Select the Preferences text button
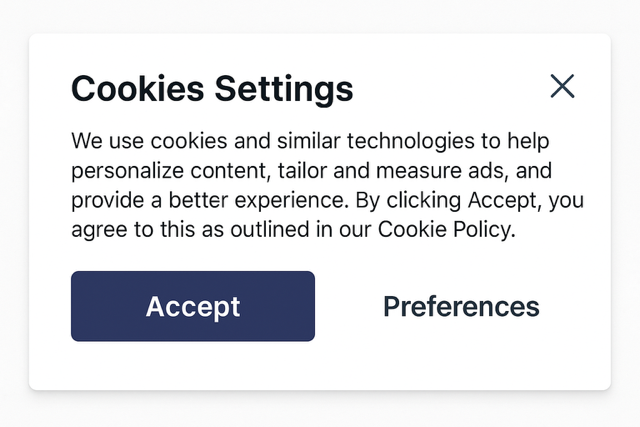 [x=461, y=307]
